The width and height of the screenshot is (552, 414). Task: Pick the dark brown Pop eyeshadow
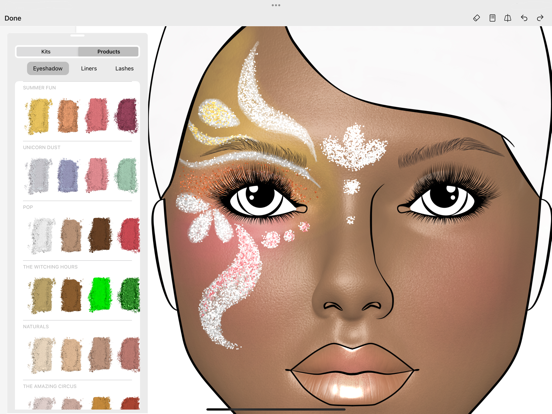coord(100,235)
